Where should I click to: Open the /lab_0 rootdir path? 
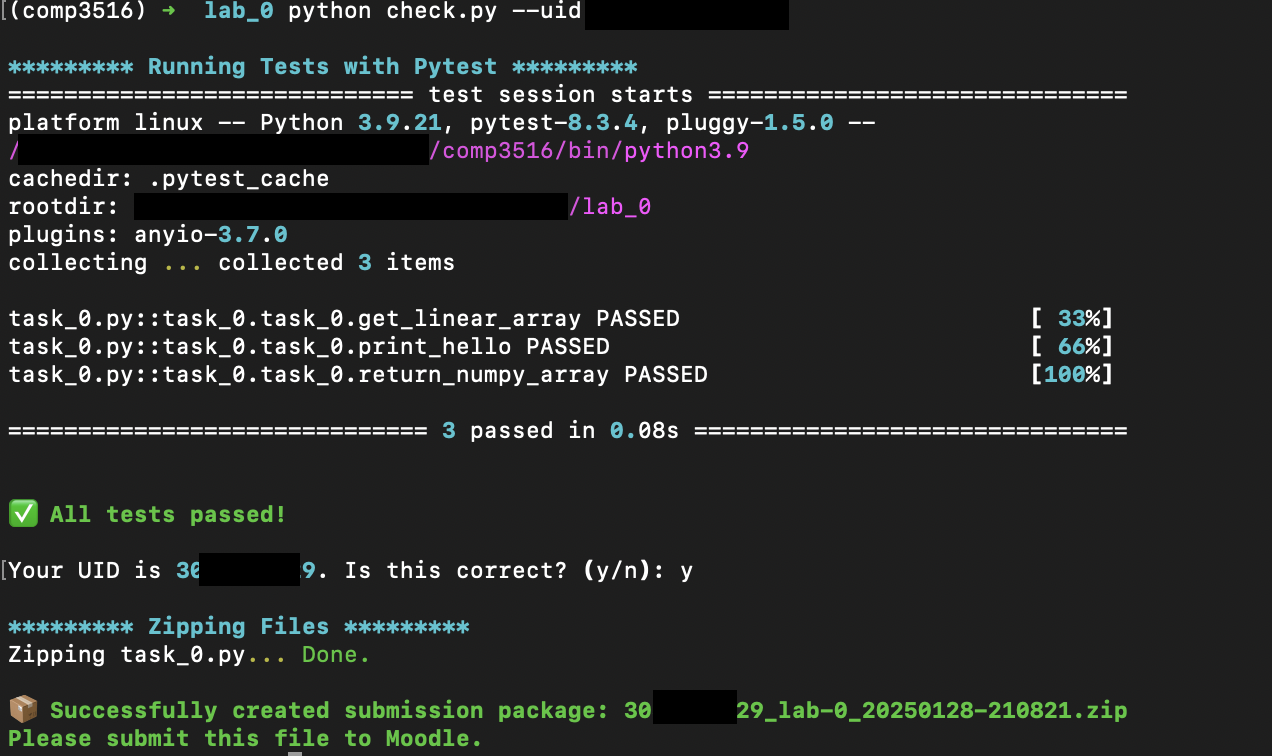point(610,207)
